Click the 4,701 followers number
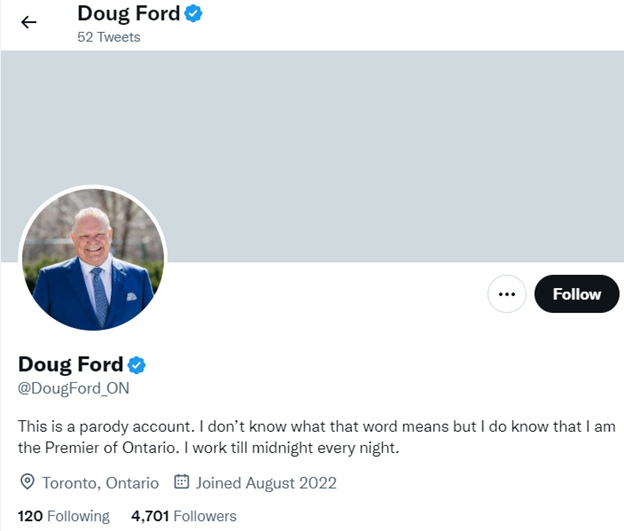 tap(150, 516)
